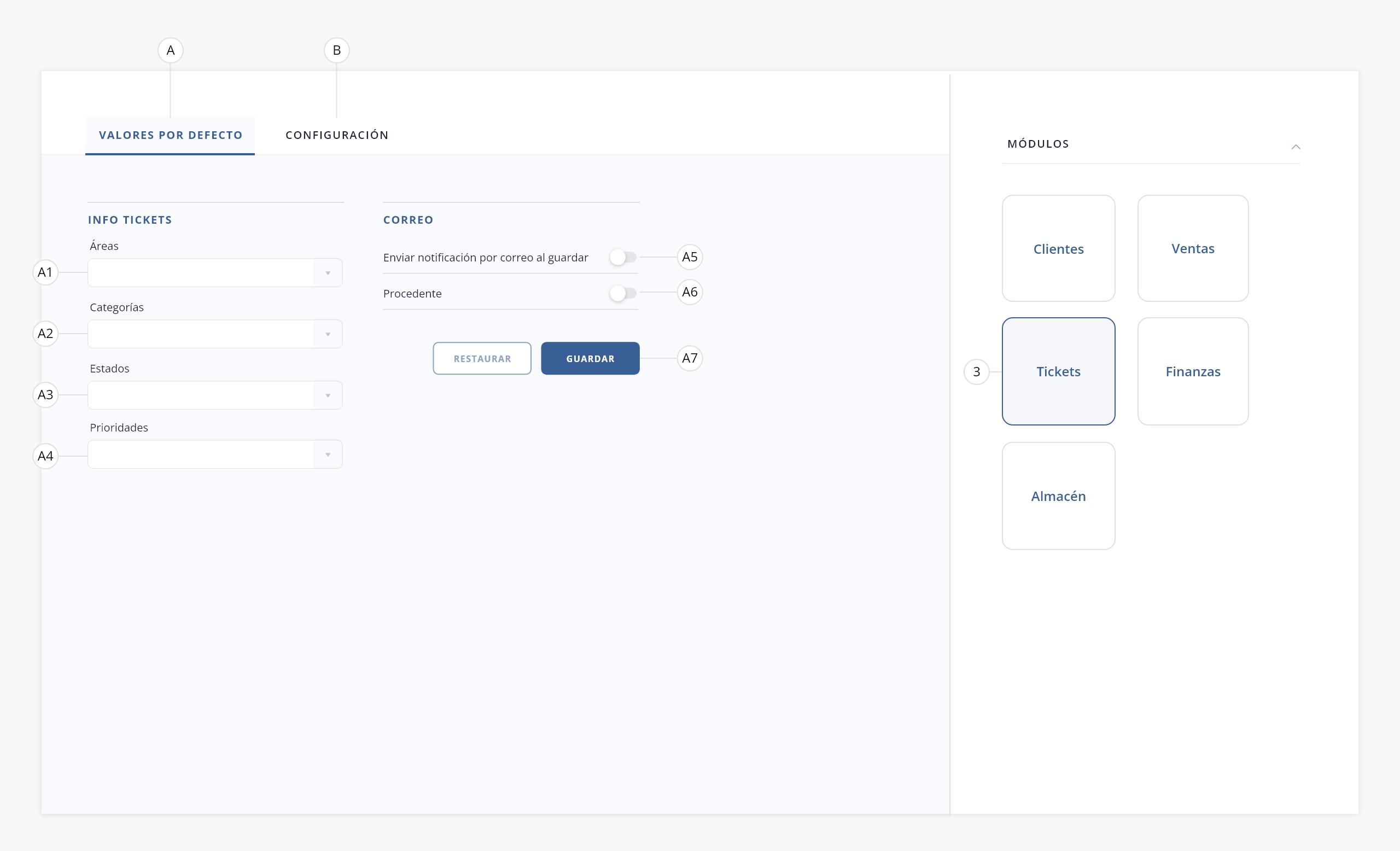Open the Ventas module card

click(1193, 249)
